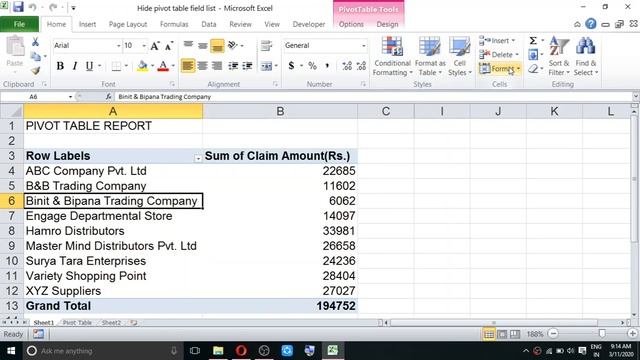The width and height of the screenshot is (640, 360).
Task: Apply the yellow Fill Color bucket
Action: pos(142,66)
